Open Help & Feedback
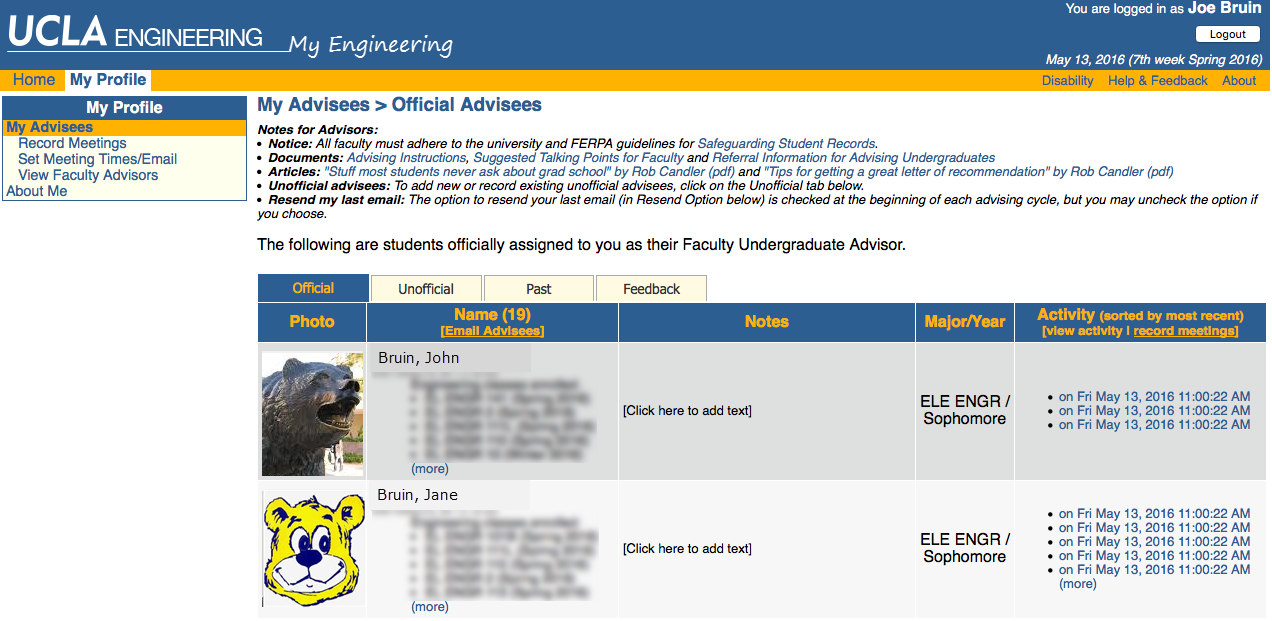This screenshot has width=1272, height=621. pyautogui.click(x=1157, y=81)
